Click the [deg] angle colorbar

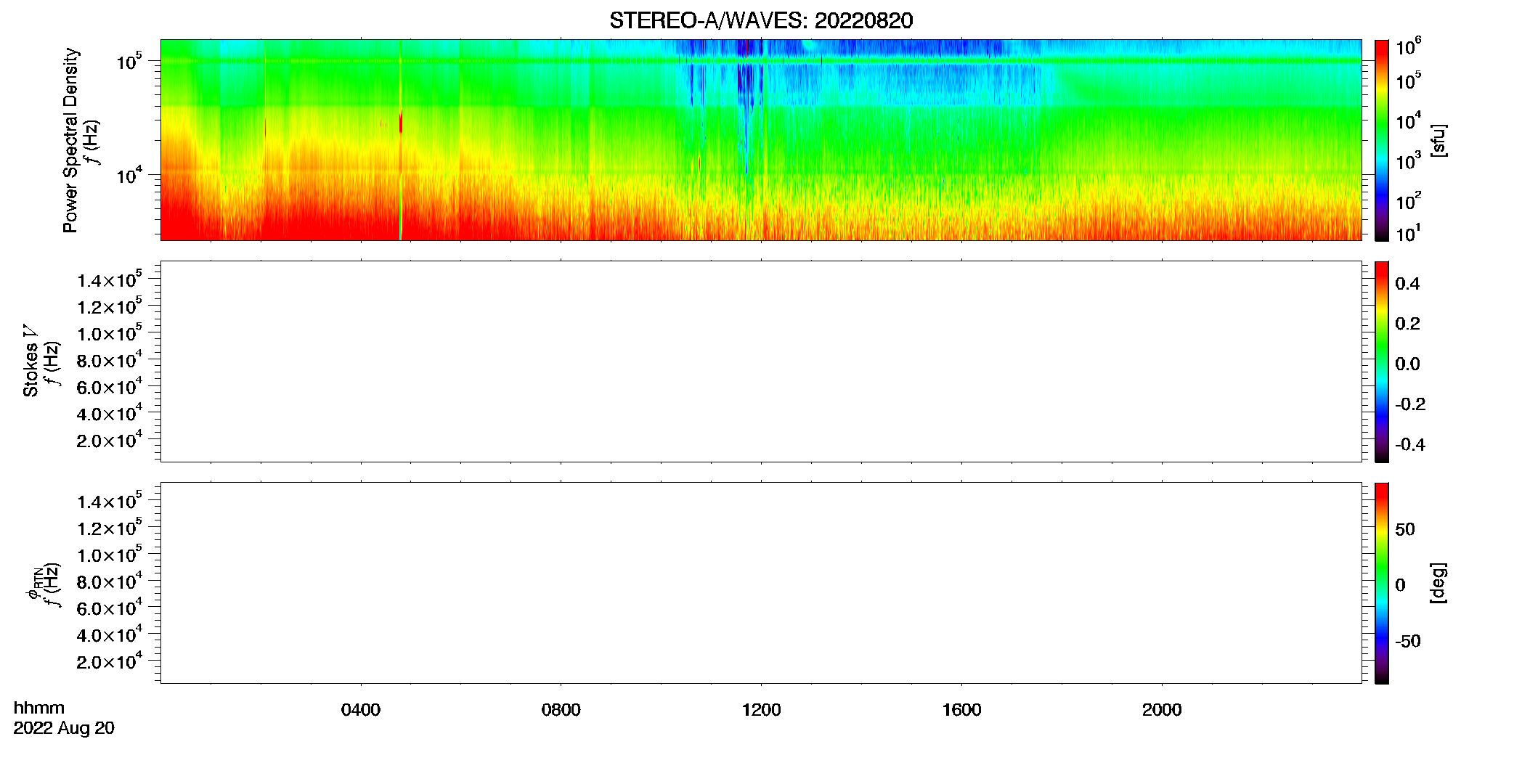[x=1382, y=583]
